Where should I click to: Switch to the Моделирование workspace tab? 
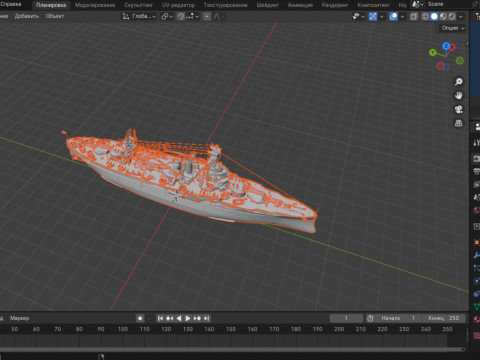pyautogui.click(x=95, y=5)
